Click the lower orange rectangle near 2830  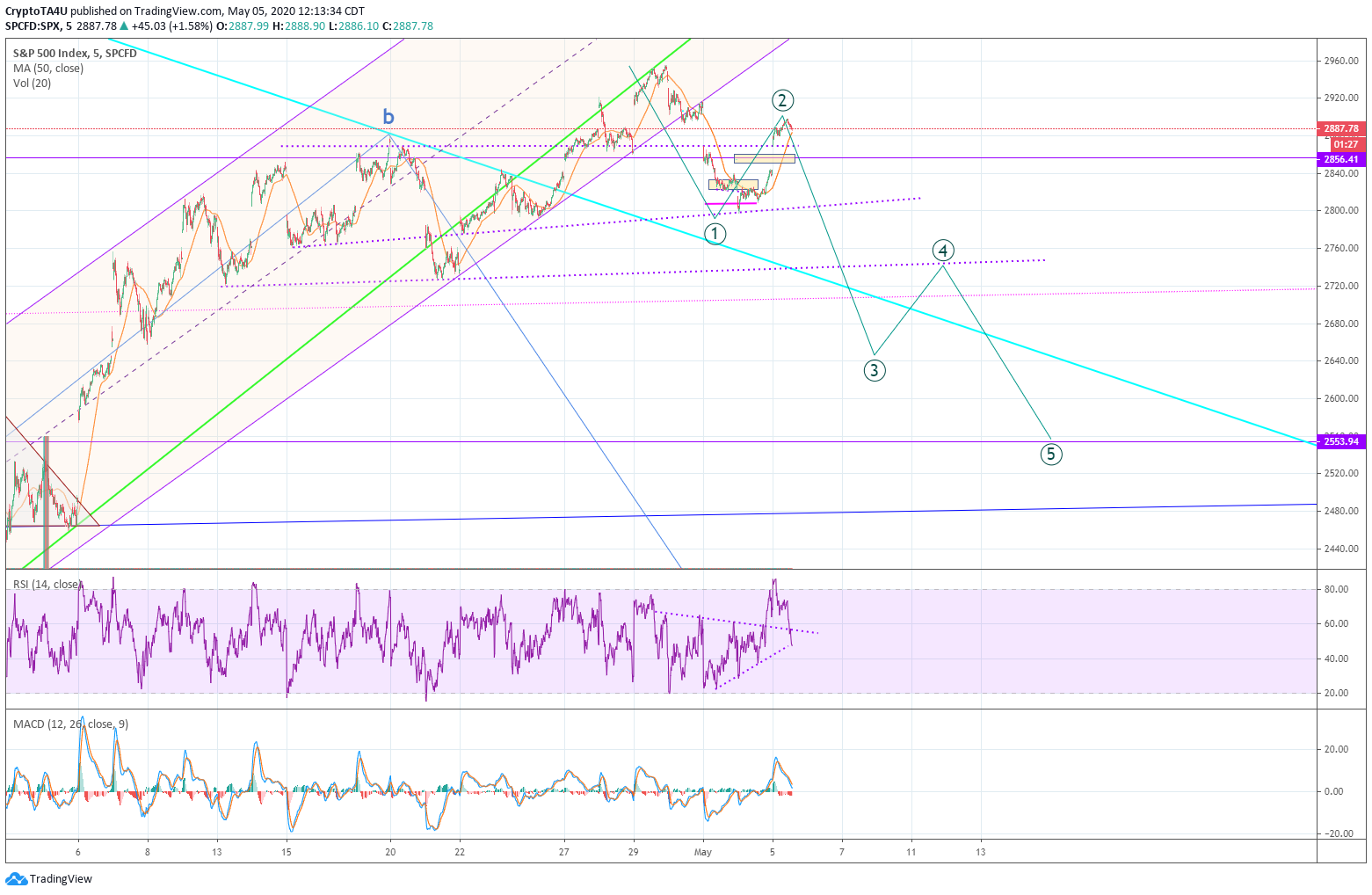click(x=733, y=185)
